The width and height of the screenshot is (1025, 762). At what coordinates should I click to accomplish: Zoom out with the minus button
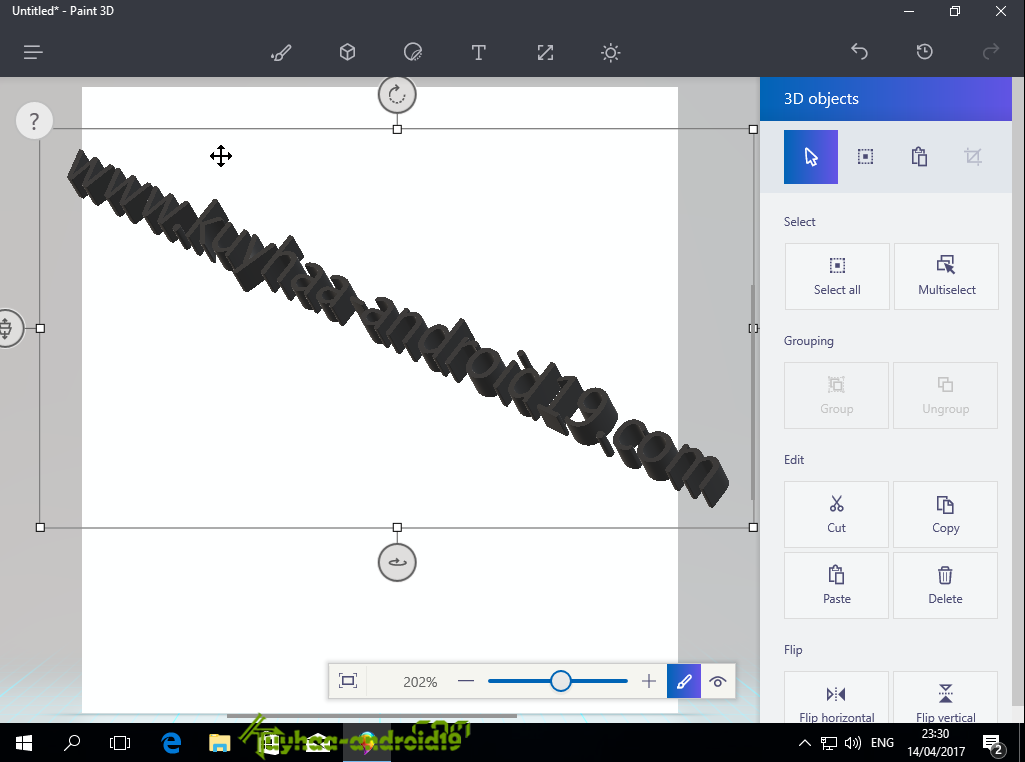pyautogui.click(x=465, y=681)
